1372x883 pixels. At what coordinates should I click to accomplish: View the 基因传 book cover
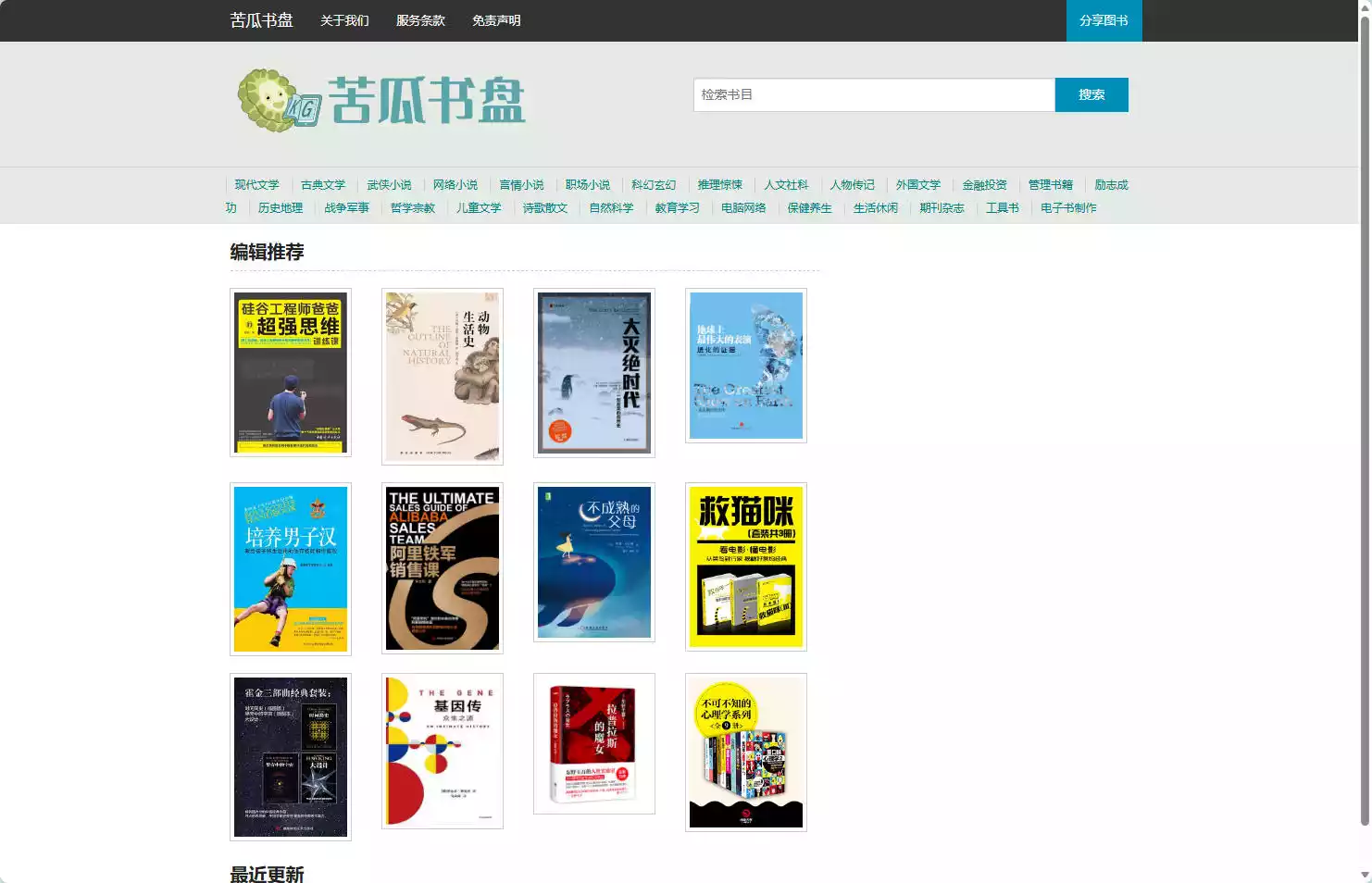click(x=443, y=751)
